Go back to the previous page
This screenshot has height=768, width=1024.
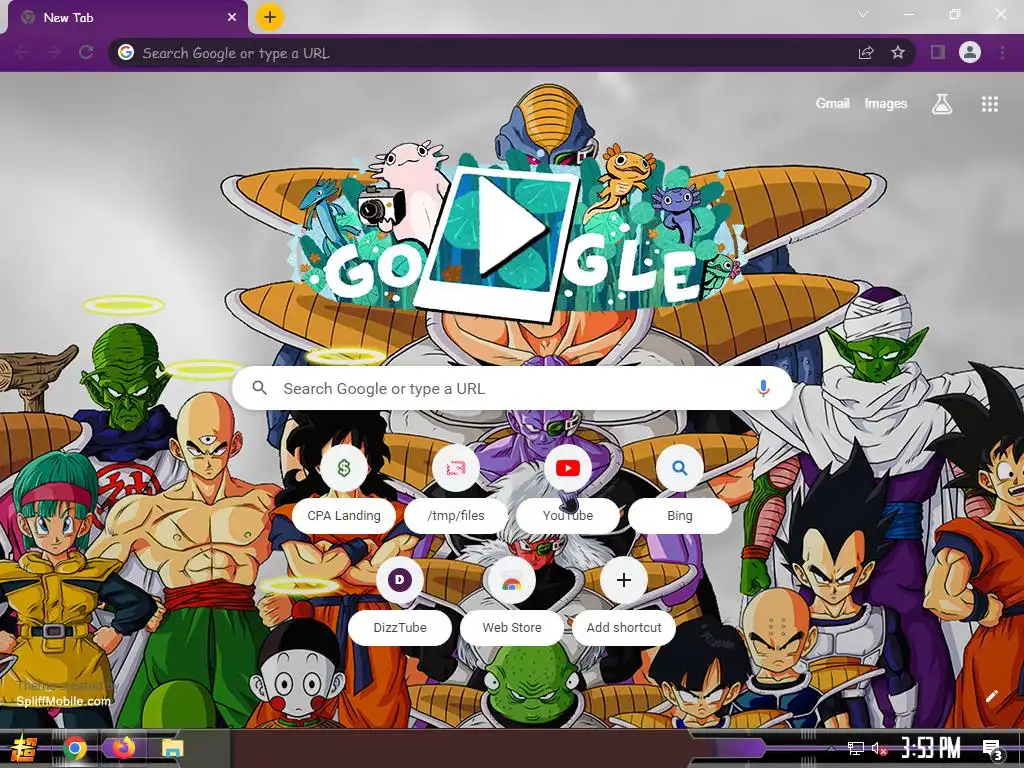pos(22,52)
